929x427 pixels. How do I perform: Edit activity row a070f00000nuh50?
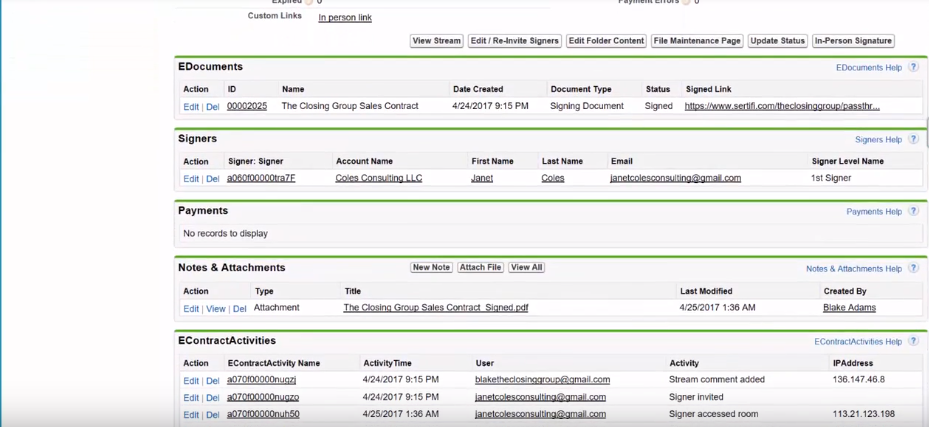(191, 415)
